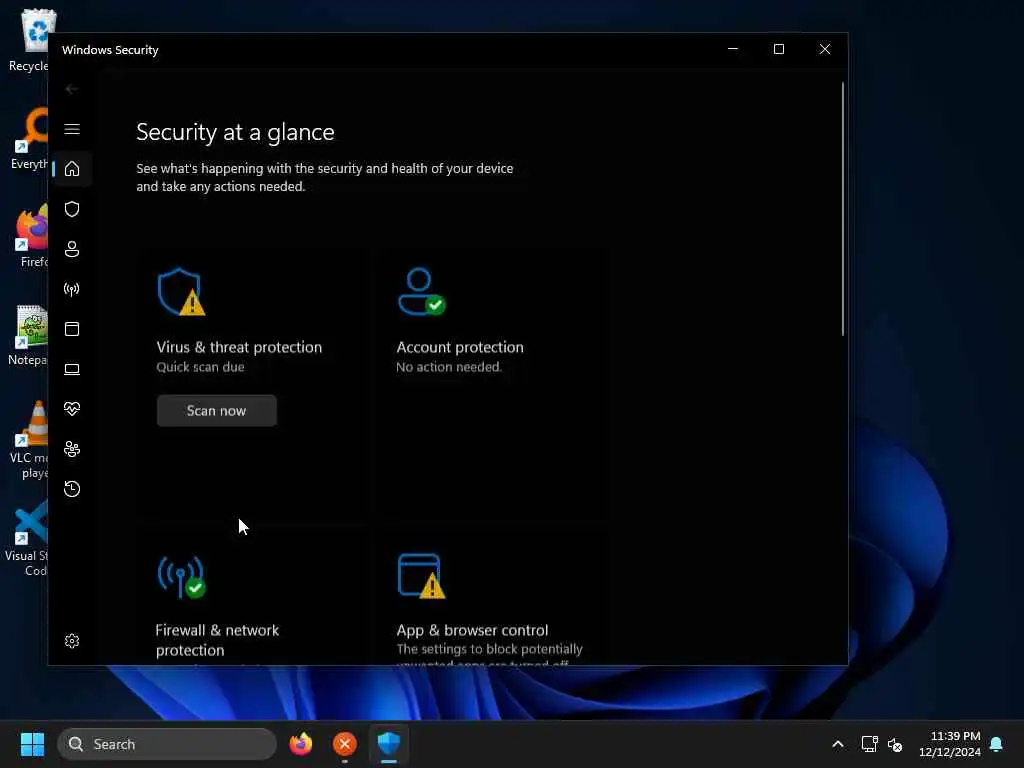Open Settings gear in Windows Security sidebar
Screen dimensions: 1024x768
tap(72, 641)
